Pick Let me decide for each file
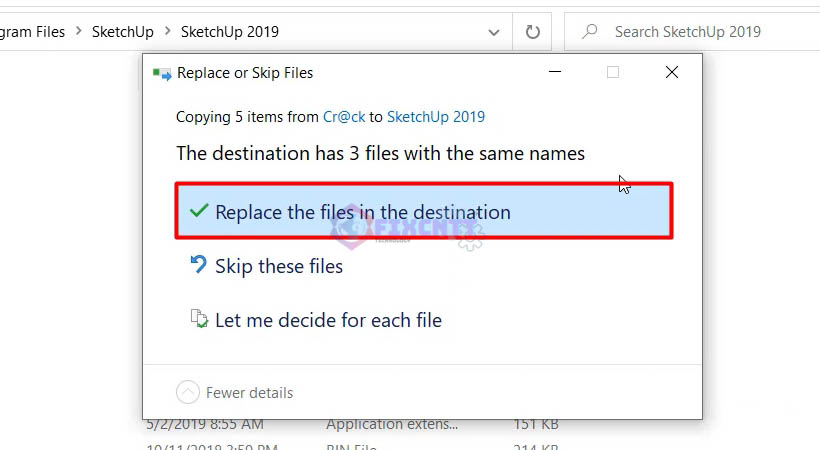 [328, 320]
